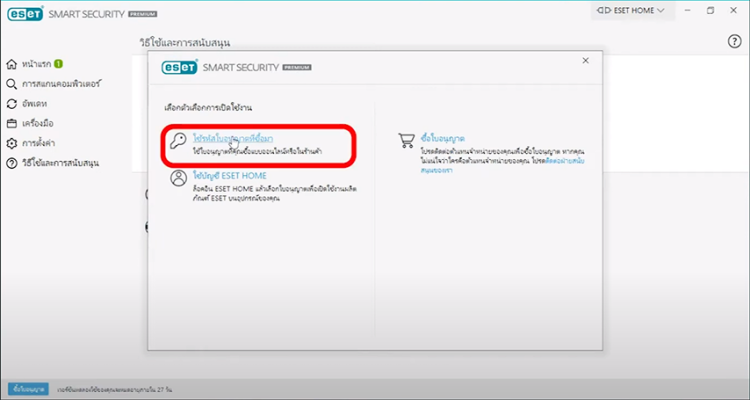Click the green notification badge on Home
Image resolution: width=750 pixels, height=400 pixels.
coord(58,64)
